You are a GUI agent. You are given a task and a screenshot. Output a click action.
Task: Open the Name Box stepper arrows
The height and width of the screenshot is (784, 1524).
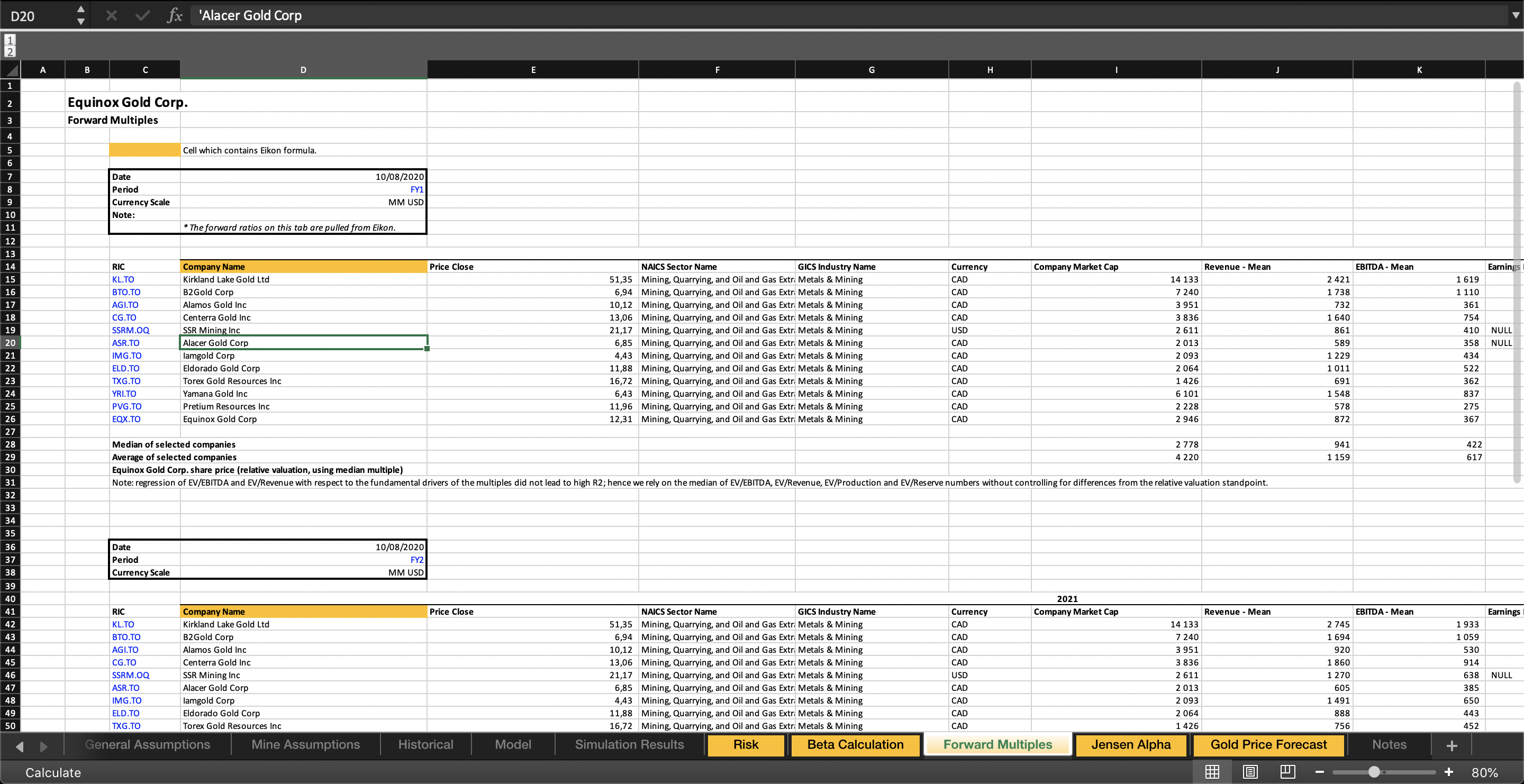point(81,15)
